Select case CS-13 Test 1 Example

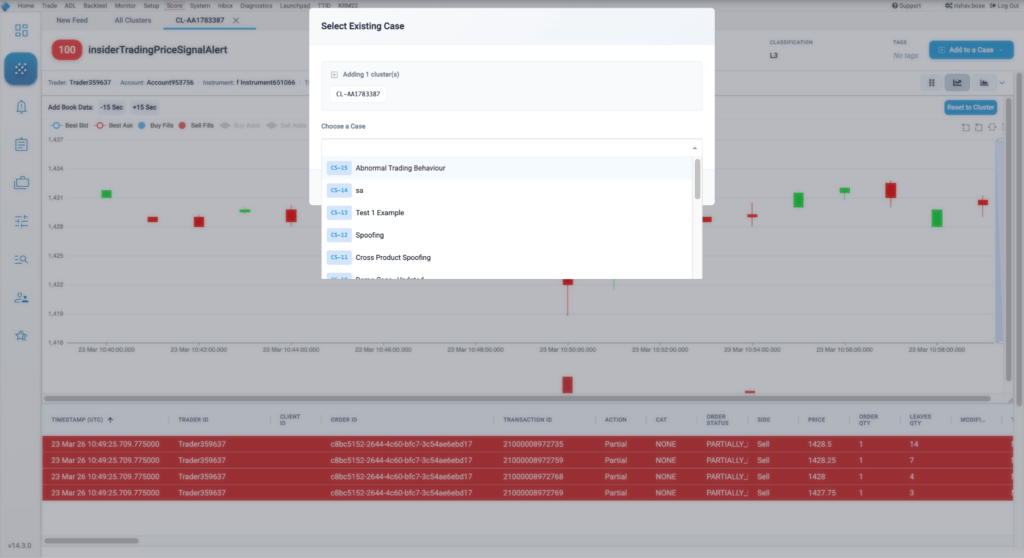click(509, 212)
